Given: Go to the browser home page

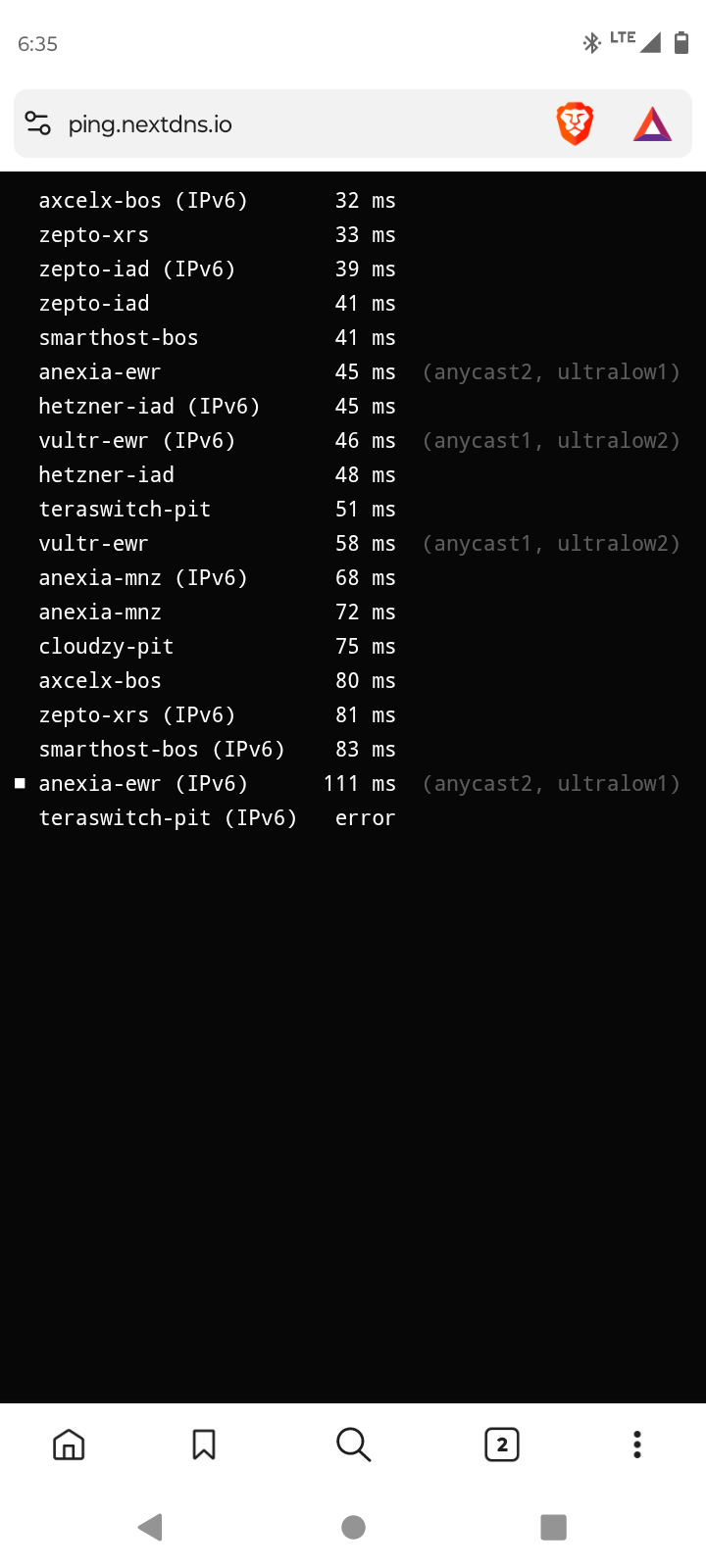Looking at the screenshot, I should (69, 1445).
